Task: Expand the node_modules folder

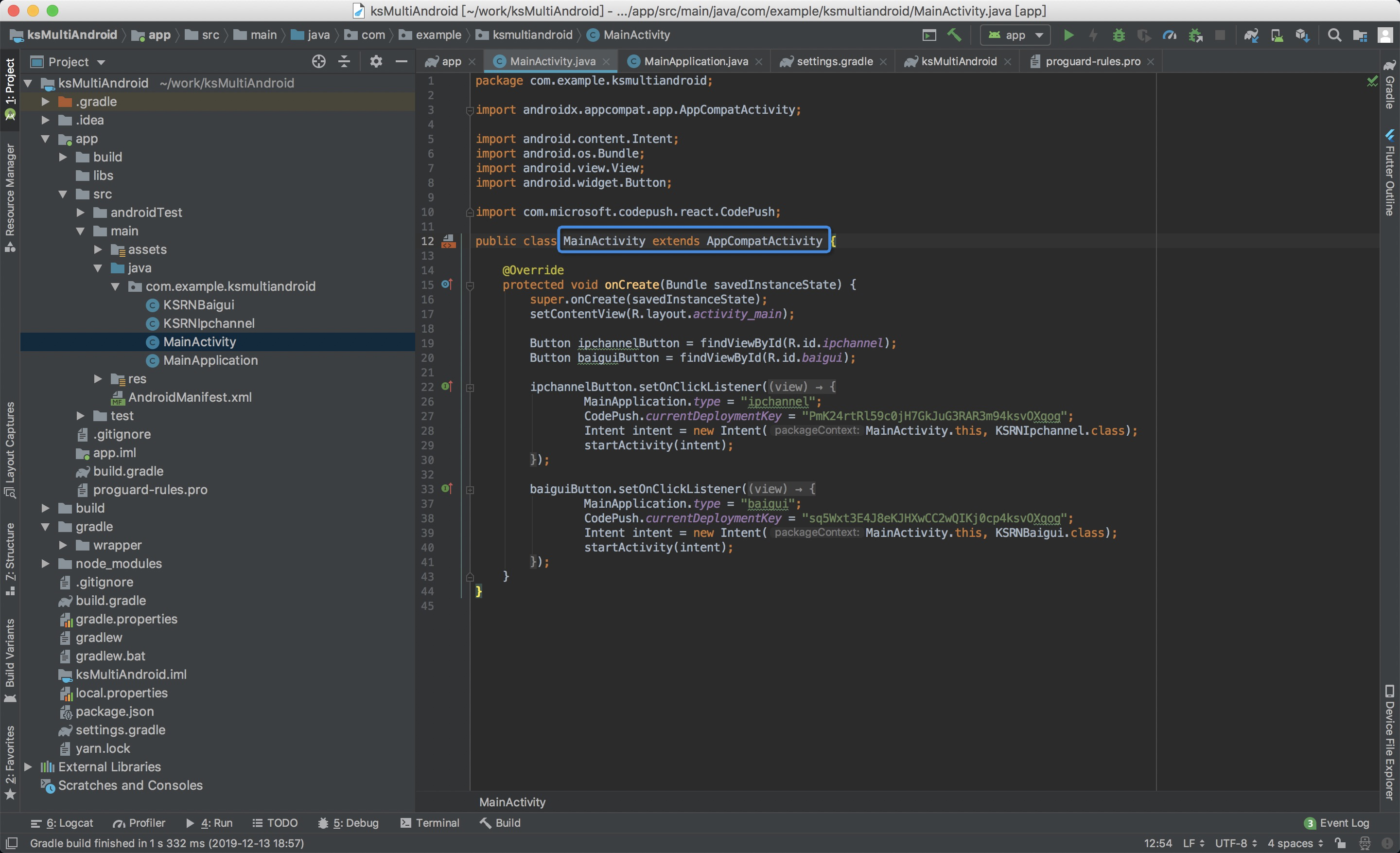Action: click(x=46, y=563)
